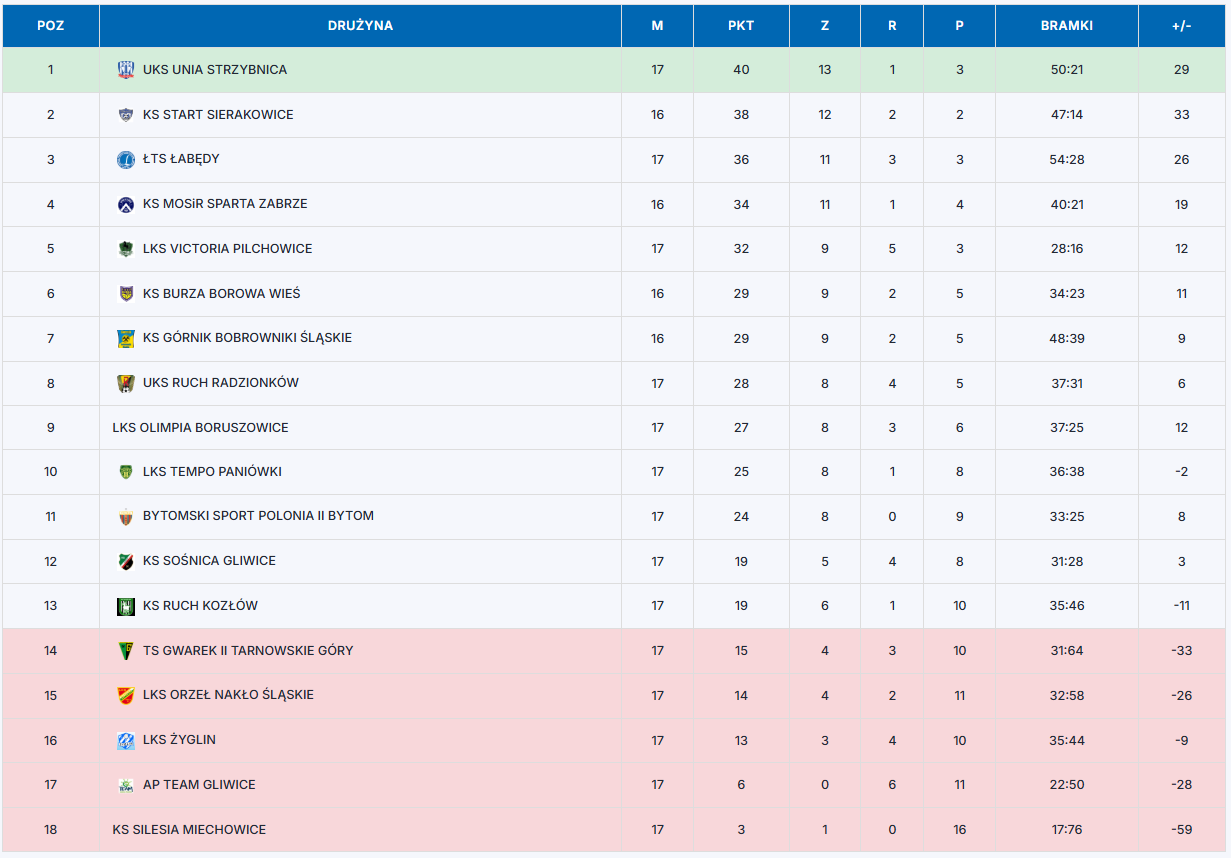
Task: Click the POZ column header
Action: pyautogui.click(x=51, y=26)
